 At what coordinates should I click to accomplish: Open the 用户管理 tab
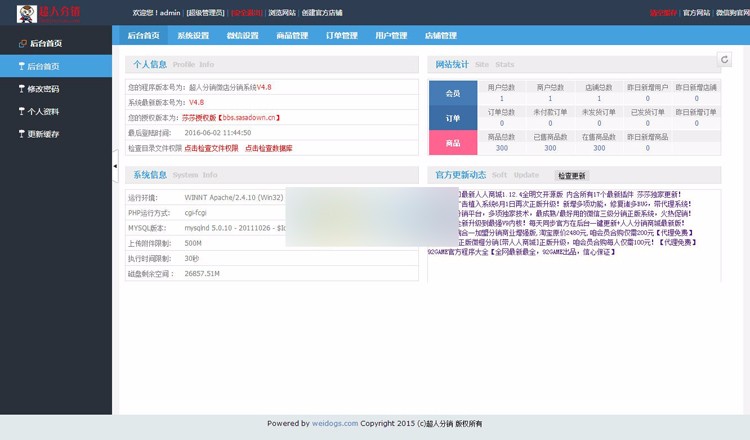click(391, 35)
